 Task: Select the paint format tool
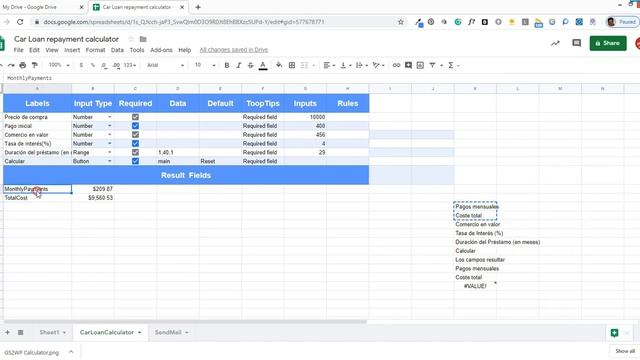[35, 65]
